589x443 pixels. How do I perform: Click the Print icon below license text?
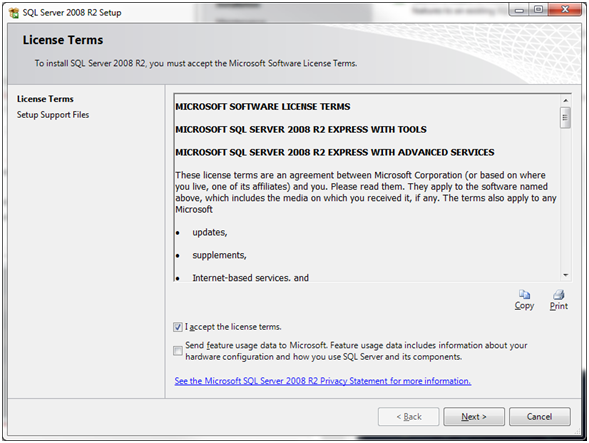click(x=559, y=294)
